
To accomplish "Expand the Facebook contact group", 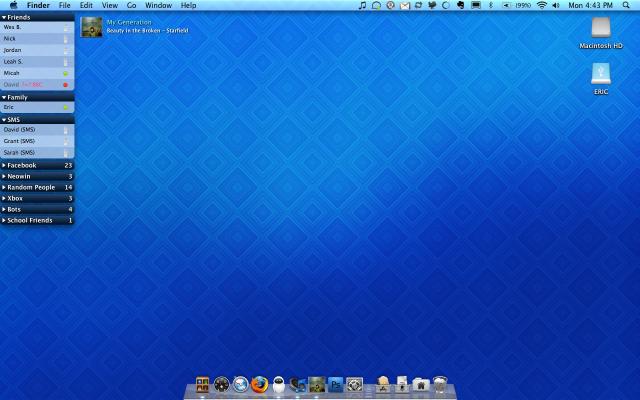I will coord(22,165).
